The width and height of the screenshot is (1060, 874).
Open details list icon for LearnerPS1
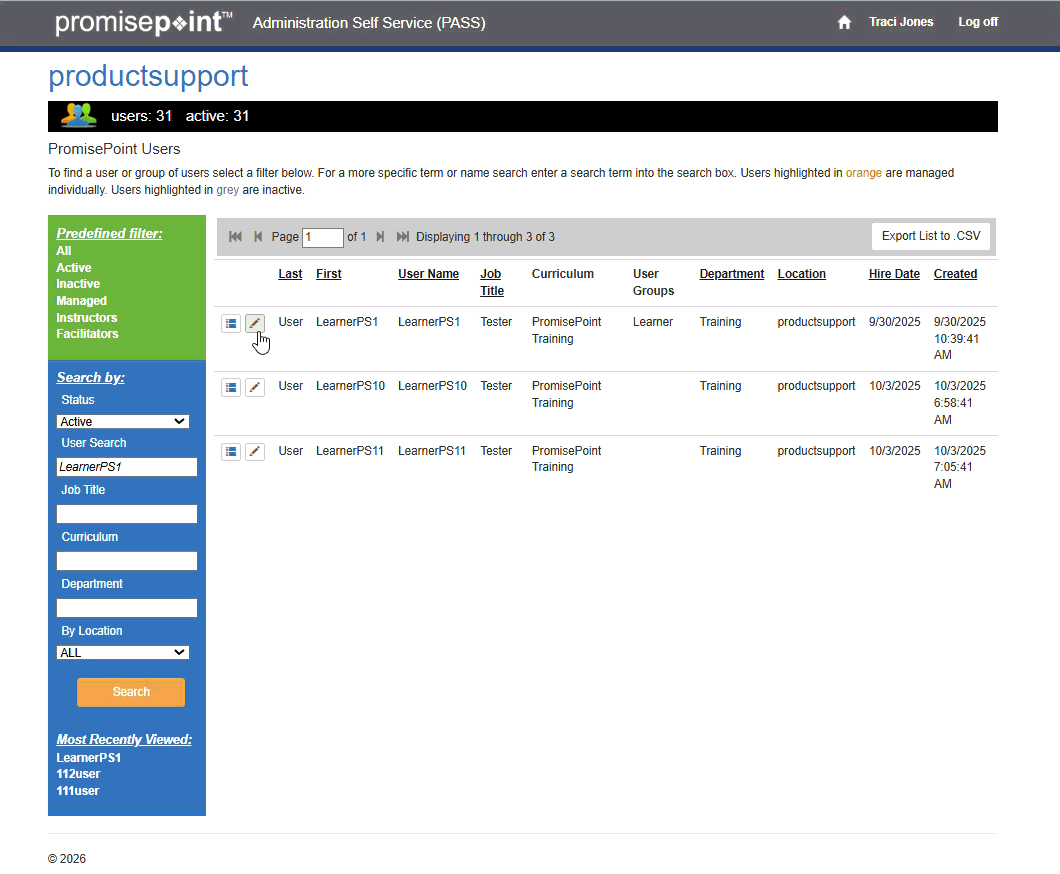click(x=231, y=323)
